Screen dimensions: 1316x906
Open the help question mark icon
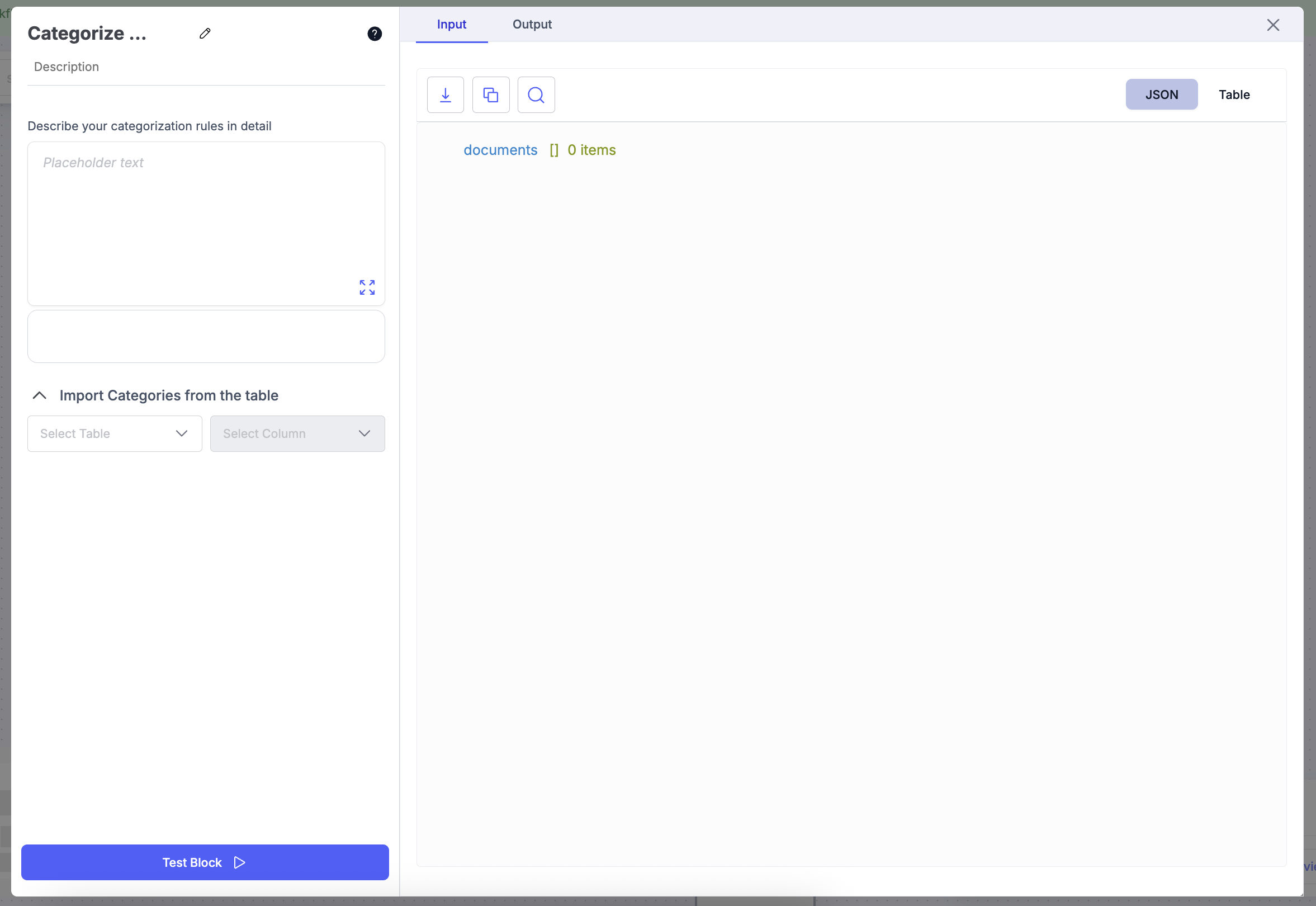[x=375, y=34]
